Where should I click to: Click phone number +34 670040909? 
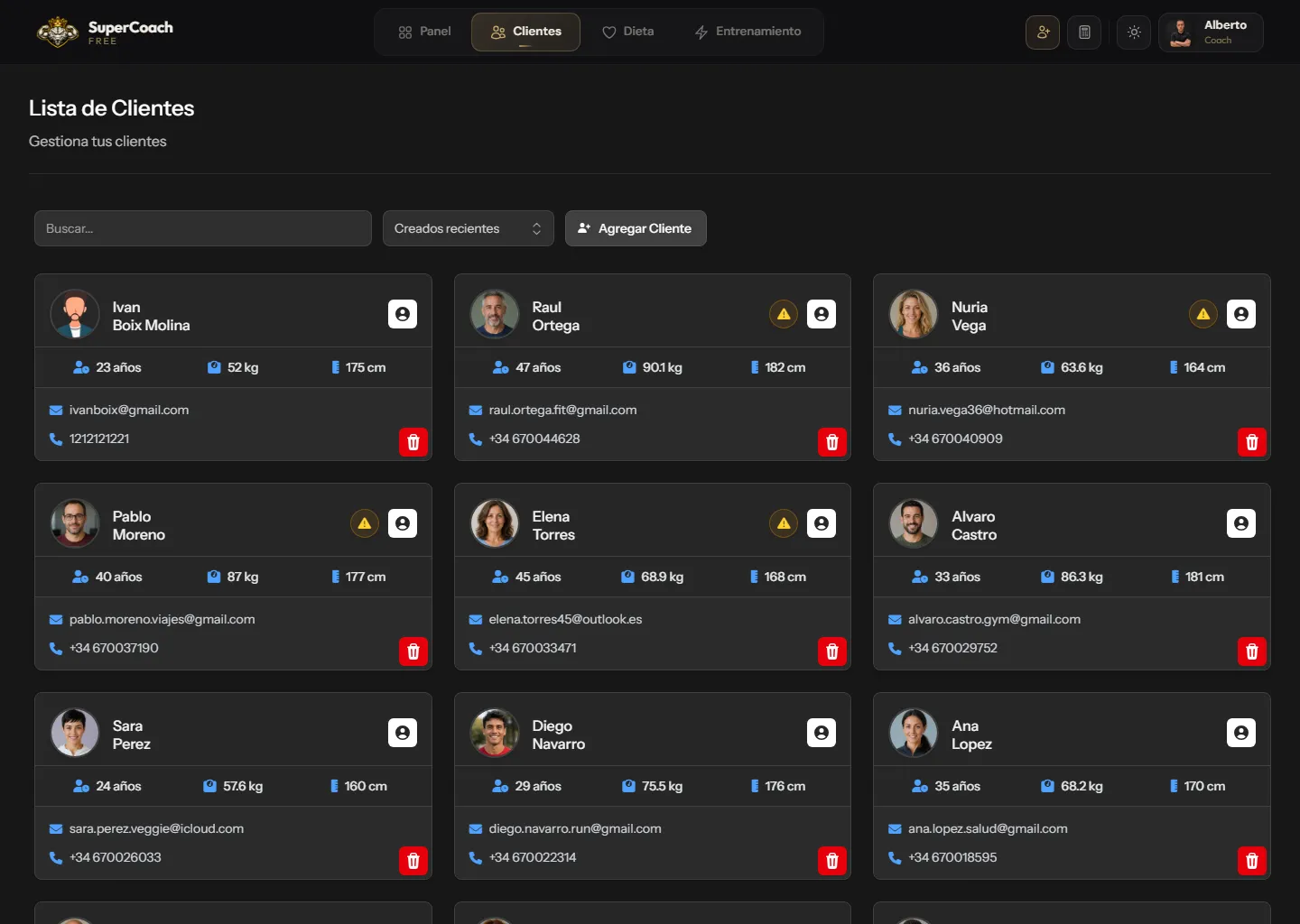click(x=955, y=439)
